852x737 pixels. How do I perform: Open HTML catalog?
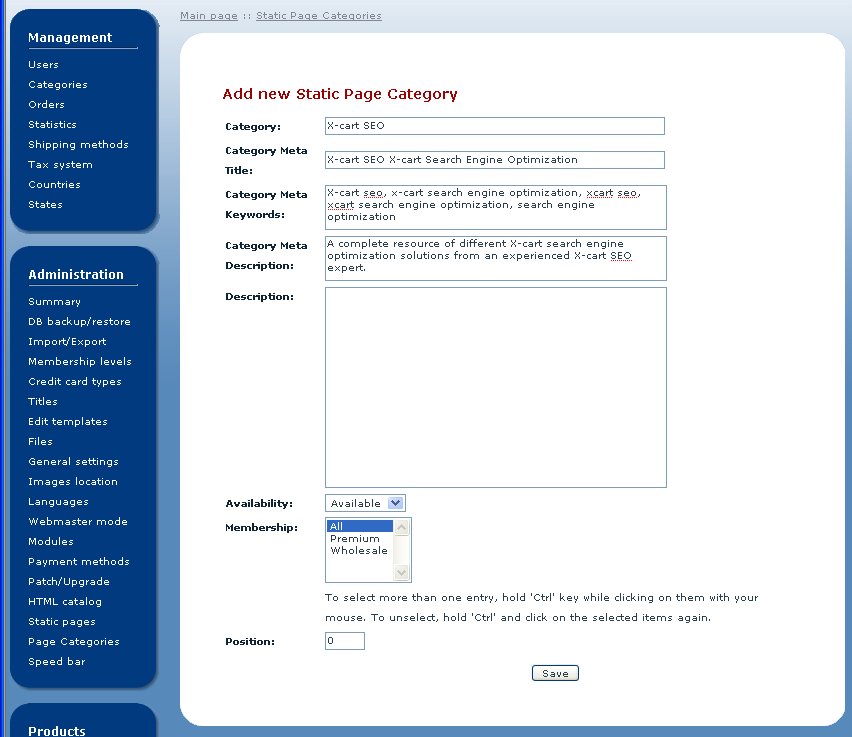(x=65, y=602)
